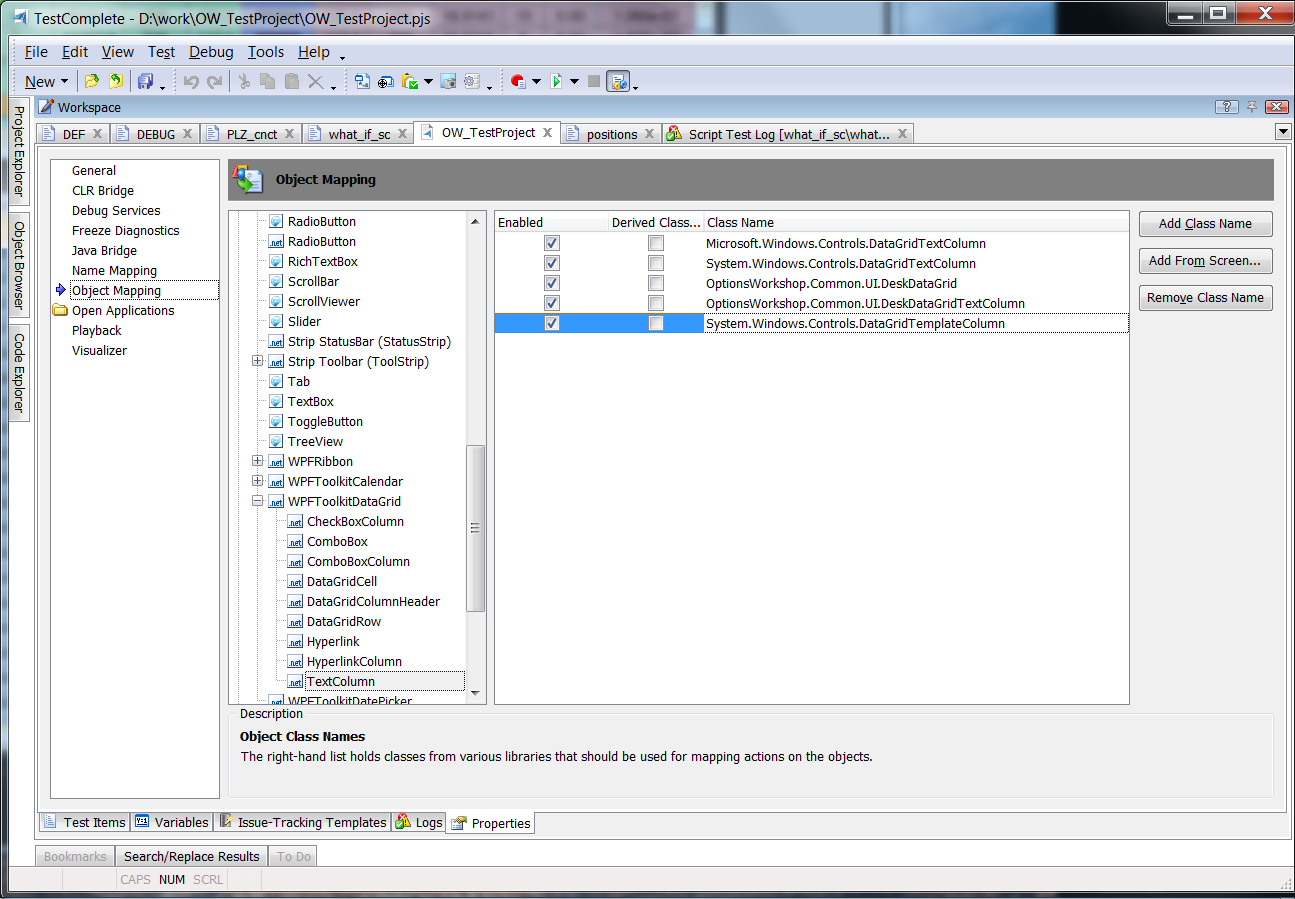Expand the WPFRibbon tree node
The width and height of the screenshot is (1295, 899).
point(257,461)
